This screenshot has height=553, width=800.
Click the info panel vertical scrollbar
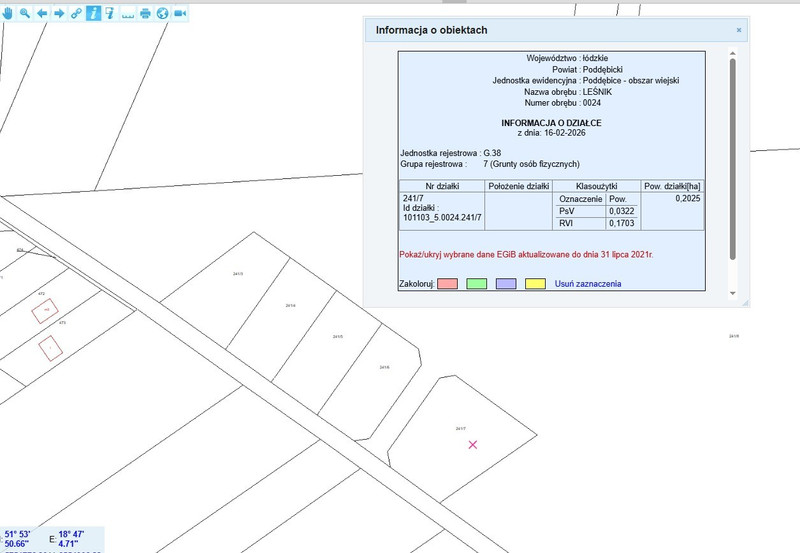coord(732,160)
